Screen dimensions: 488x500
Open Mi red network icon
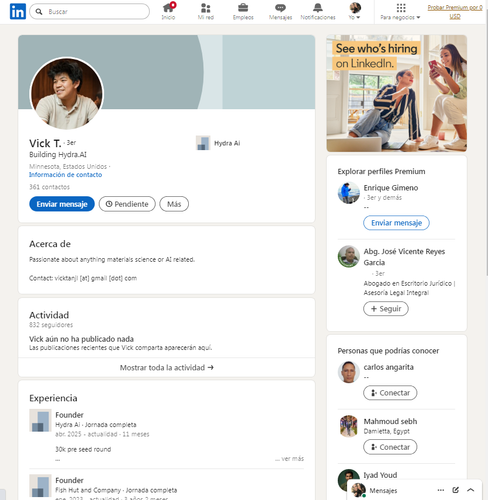206,12
